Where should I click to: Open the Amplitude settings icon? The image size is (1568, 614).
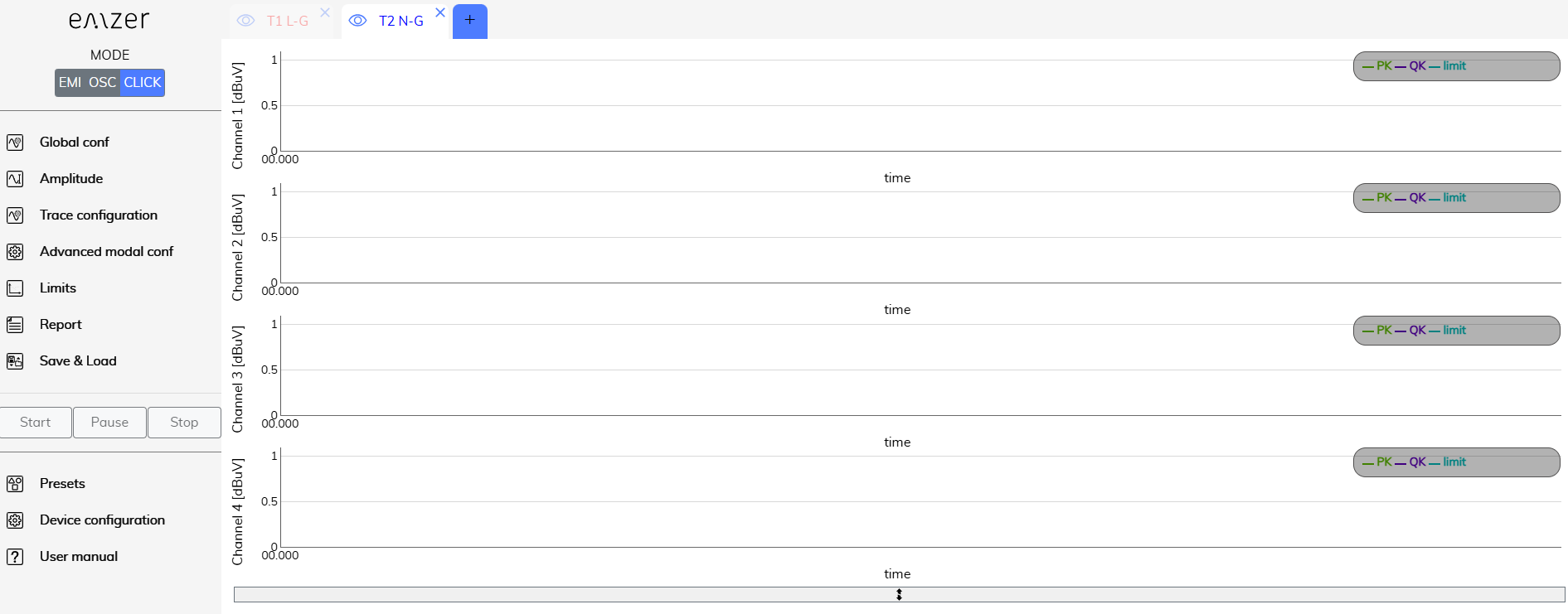(x=15, y=179)
